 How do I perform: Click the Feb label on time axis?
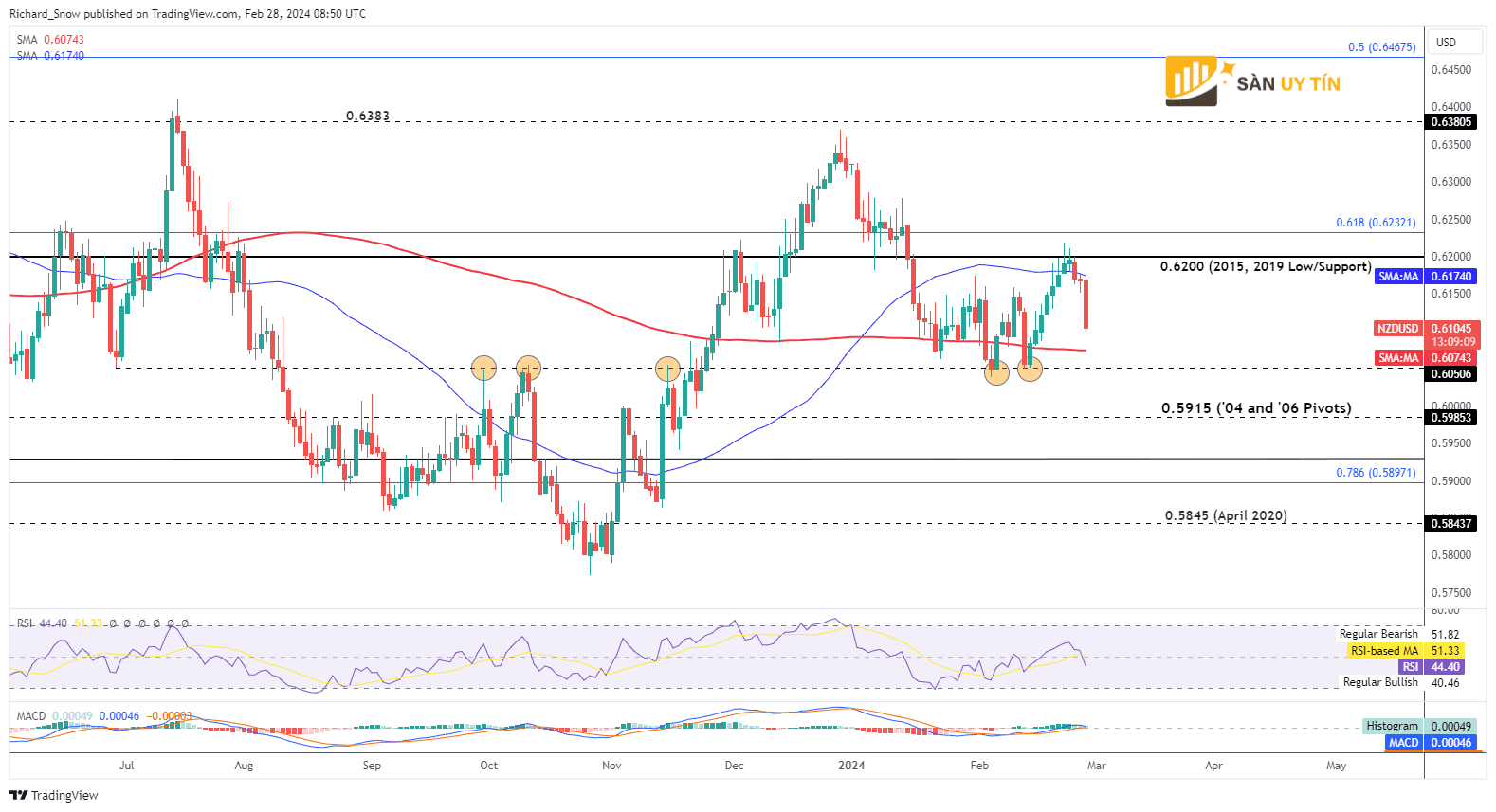979,766
